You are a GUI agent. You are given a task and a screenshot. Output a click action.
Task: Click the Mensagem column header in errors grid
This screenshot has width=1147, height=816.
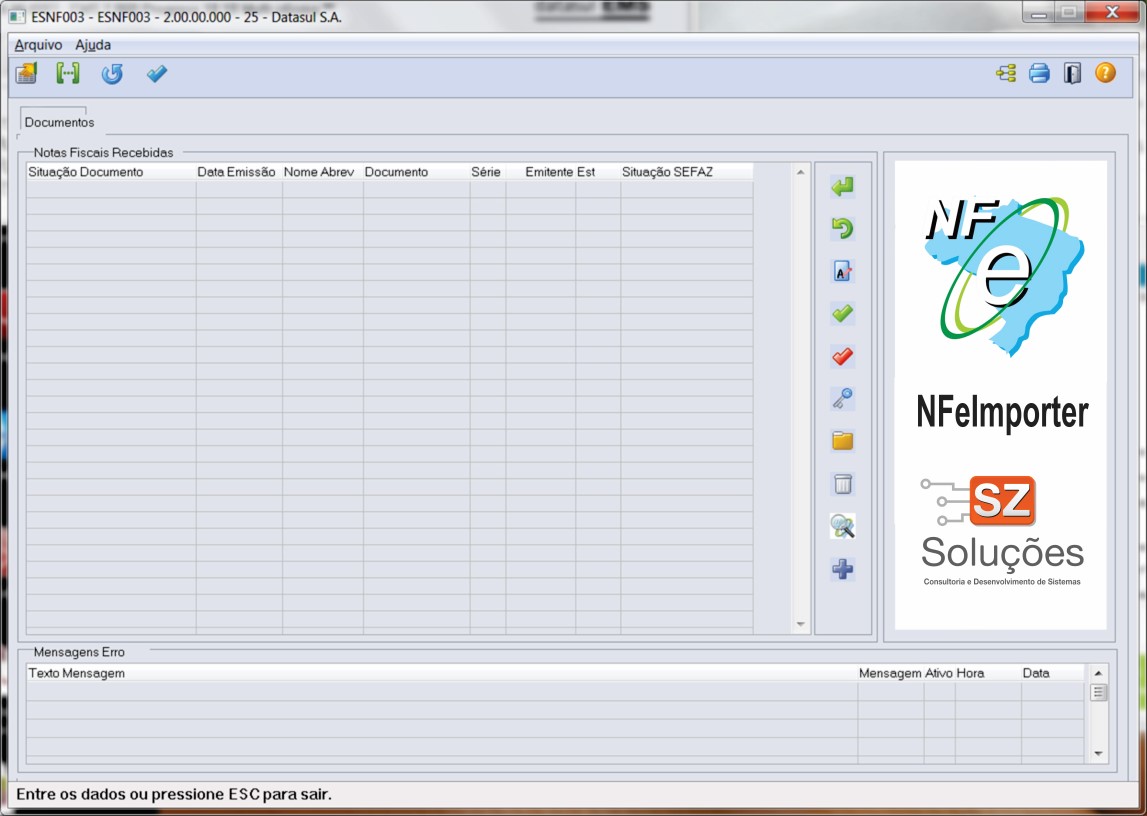[x=890, y=673]
